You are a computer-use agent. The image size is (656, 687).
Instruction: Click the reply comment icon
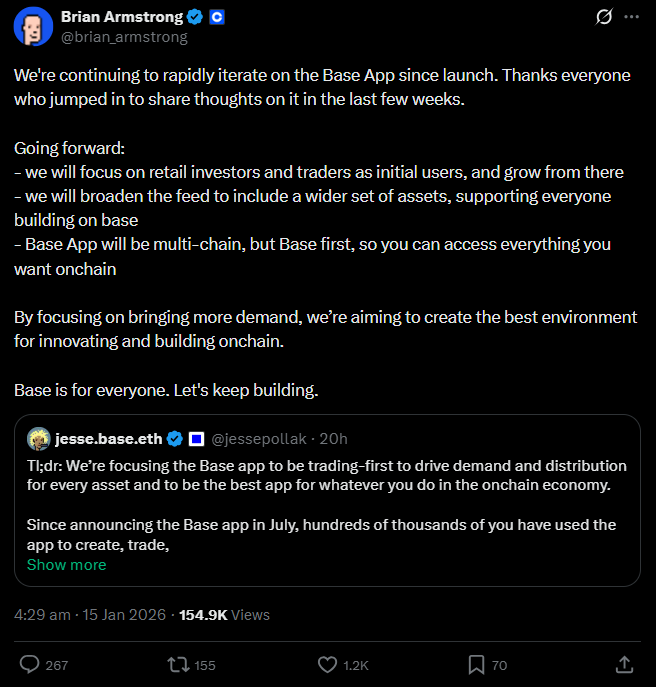coord(30,664)
